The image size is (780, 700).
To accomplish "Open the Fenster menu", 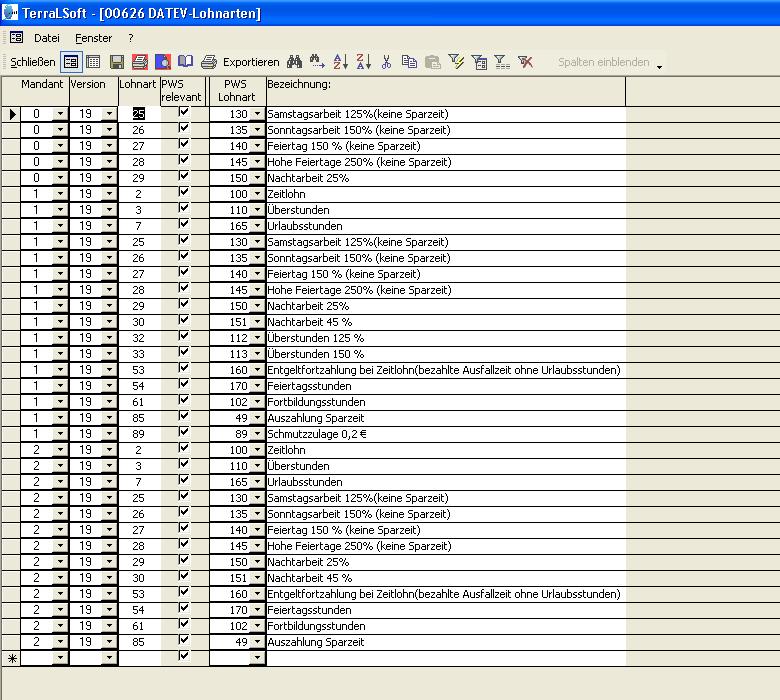I will click(x=93, y=38).
